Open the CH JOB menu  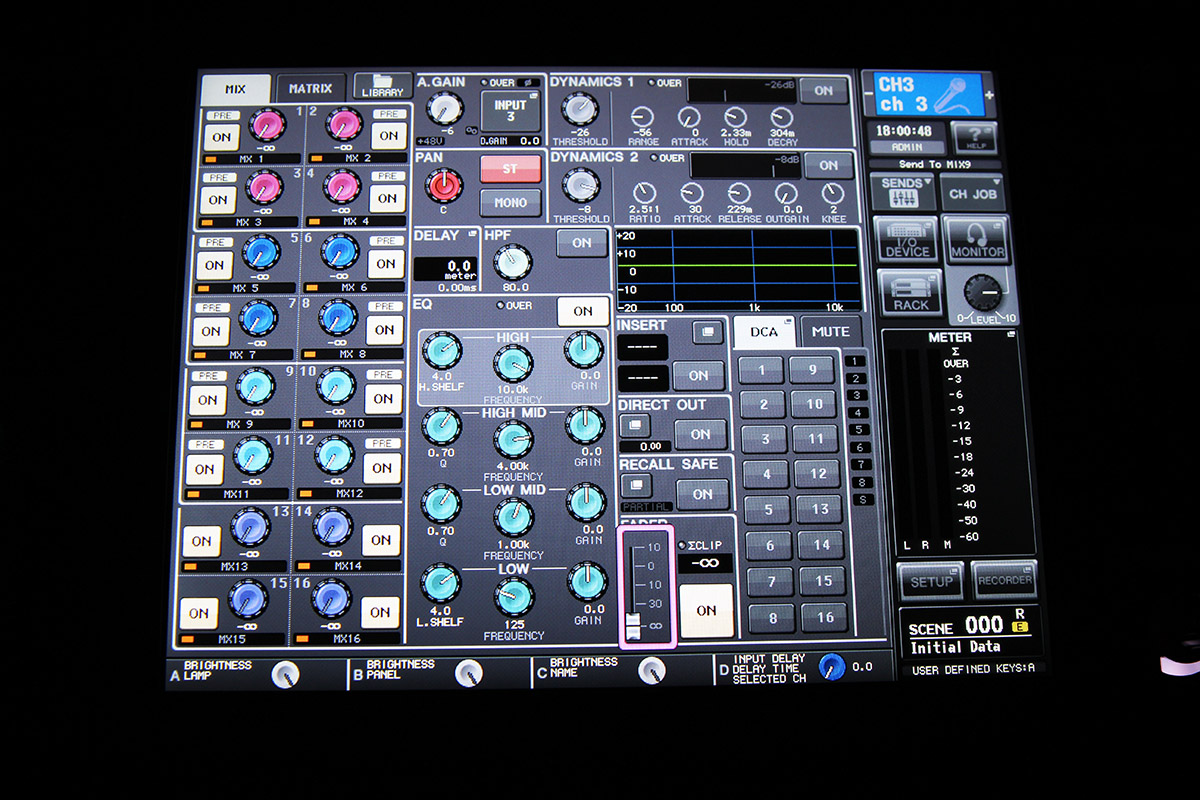[972, 194]
